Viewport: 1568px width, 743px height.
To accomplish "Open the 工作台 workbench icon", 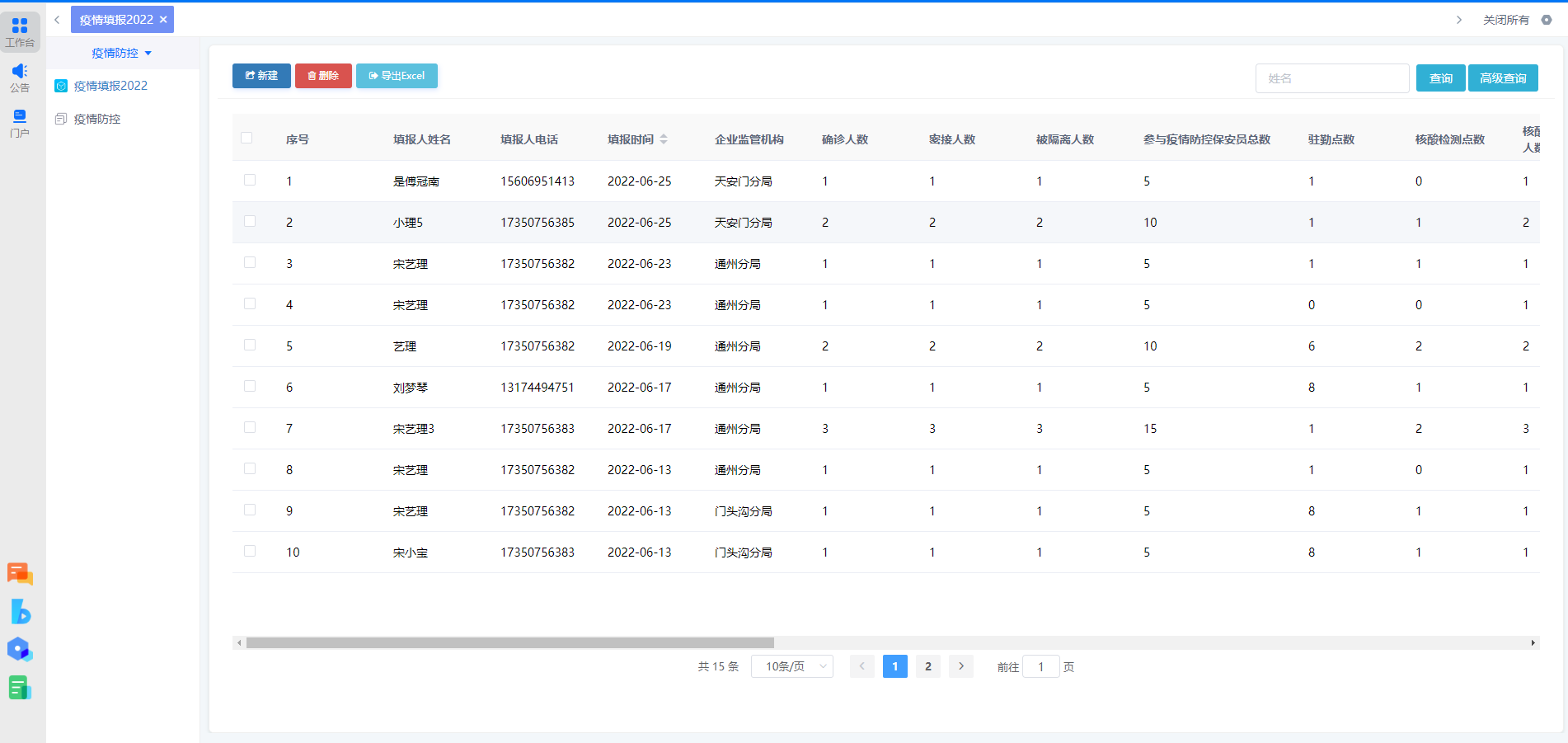I will (x=20, y=32).
